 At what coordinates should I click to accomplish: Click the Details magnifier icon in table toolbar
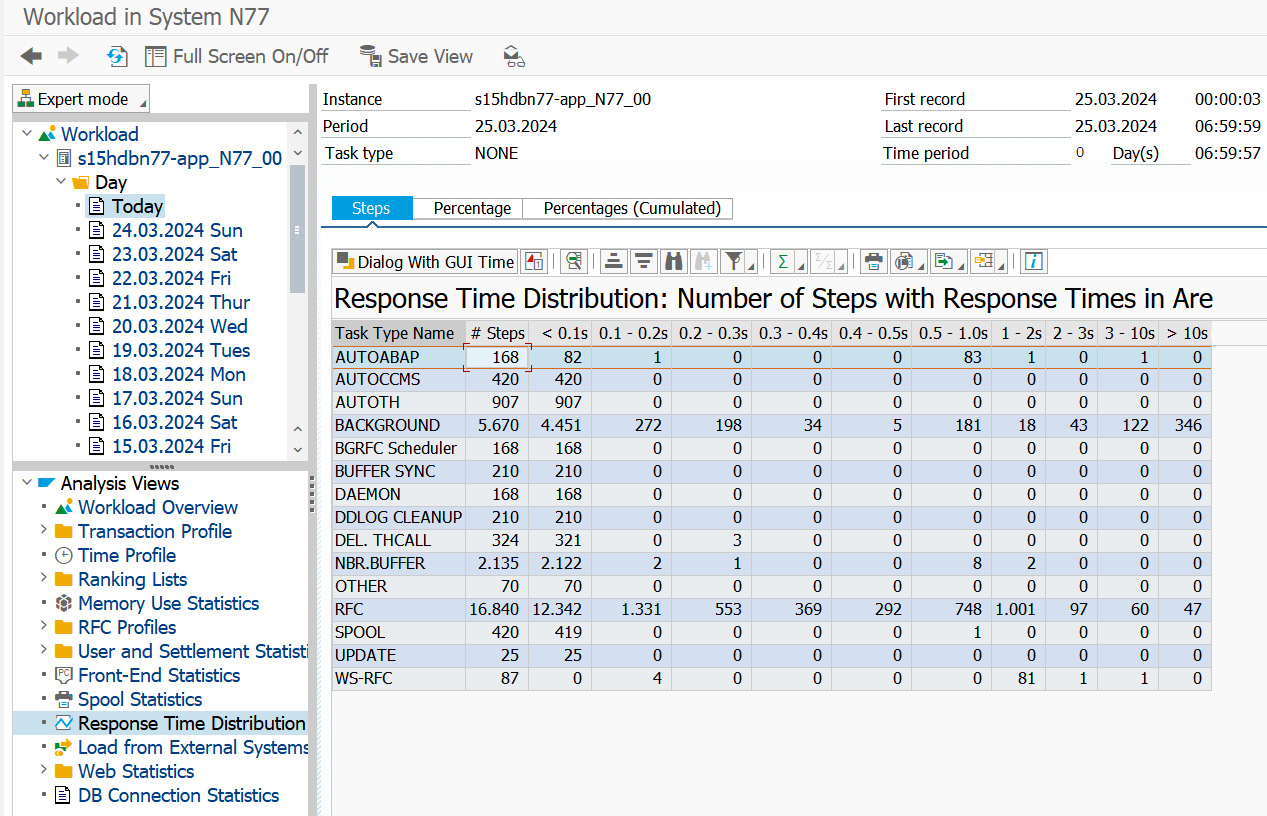[573, 262]
